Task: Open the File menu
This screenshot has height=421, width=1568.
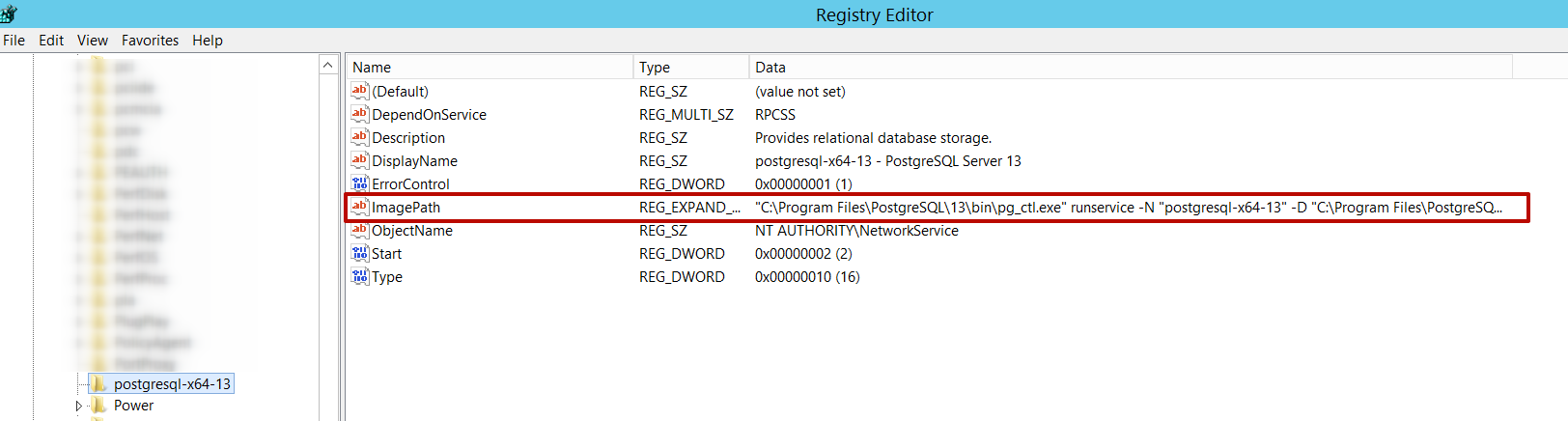Action: [14, 41]
